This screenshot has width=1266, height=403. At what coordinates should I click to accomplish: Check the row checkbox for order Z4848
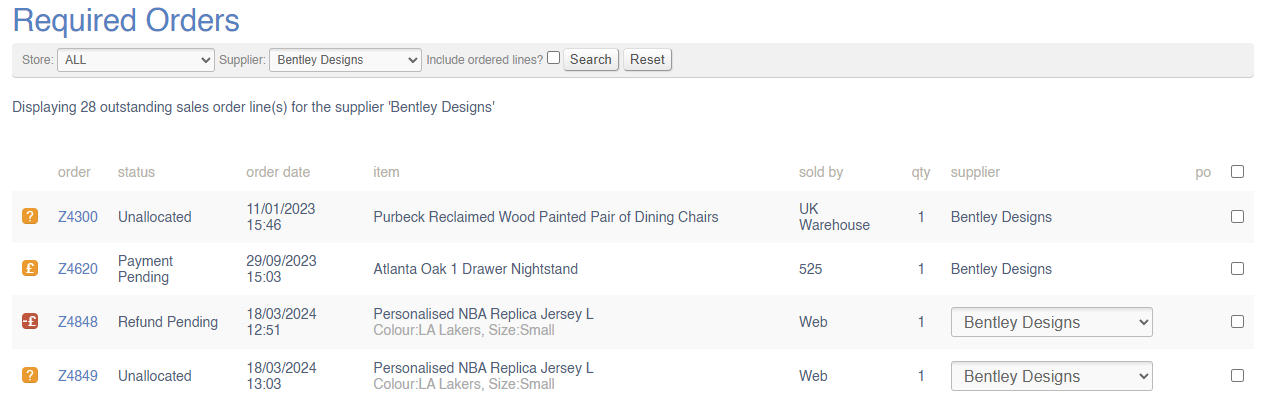[x=1237, y=322]
